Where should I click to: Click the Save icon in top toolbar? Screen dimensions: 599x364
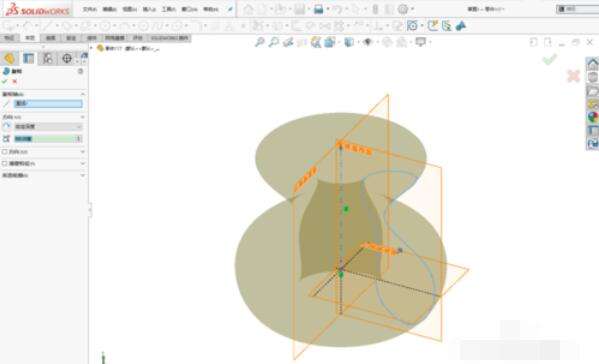(x=299, y=9)
